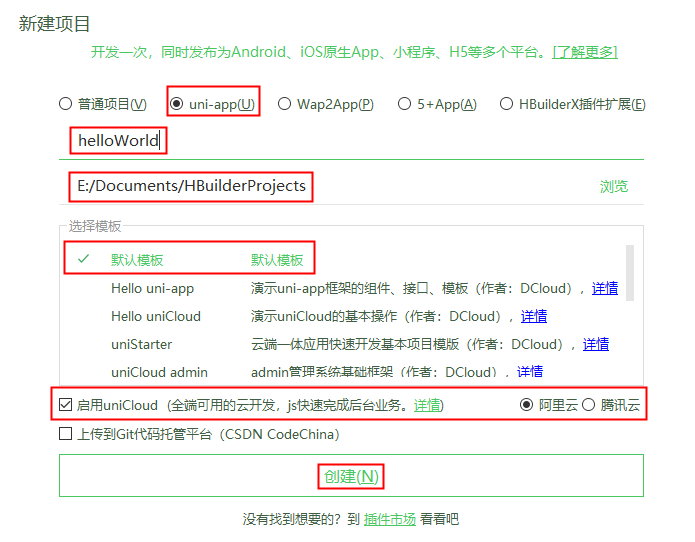
Task: Click the helloWorld project name field
Action: [x=300, y=141]
